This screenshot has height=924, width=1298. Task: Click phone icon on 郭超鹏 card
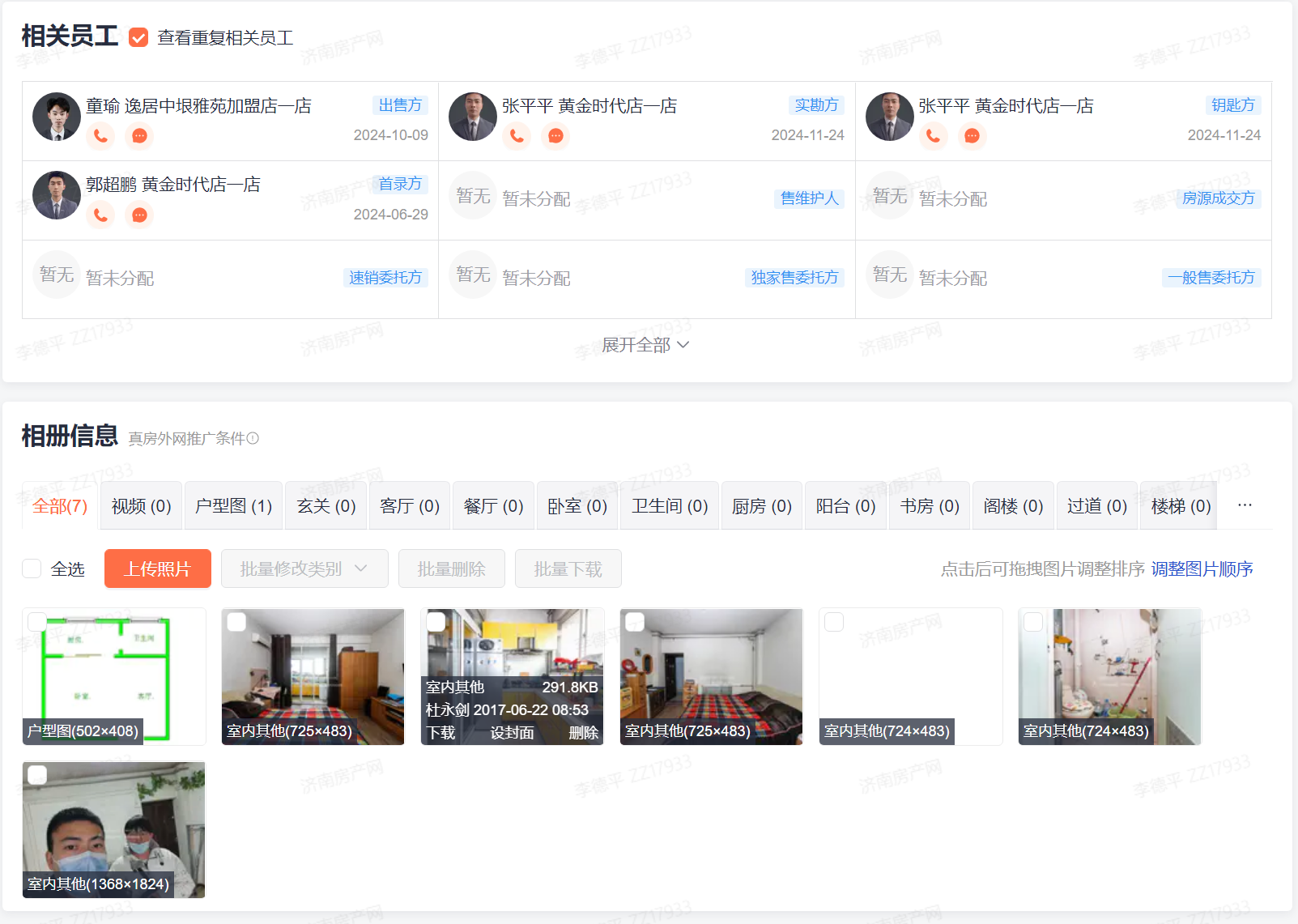[100, 215]
